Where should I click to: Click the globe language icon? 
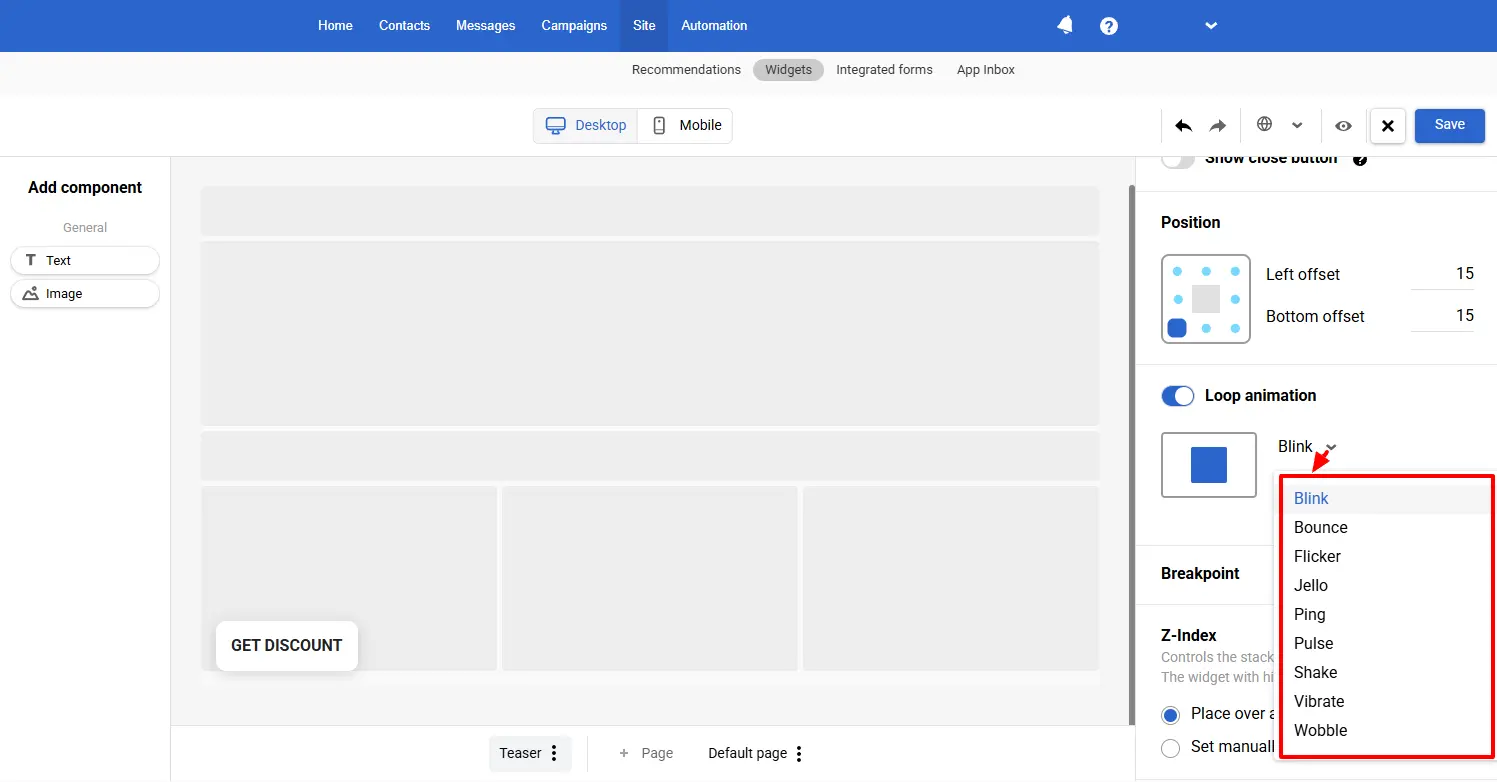click(x=1264, y=125)
